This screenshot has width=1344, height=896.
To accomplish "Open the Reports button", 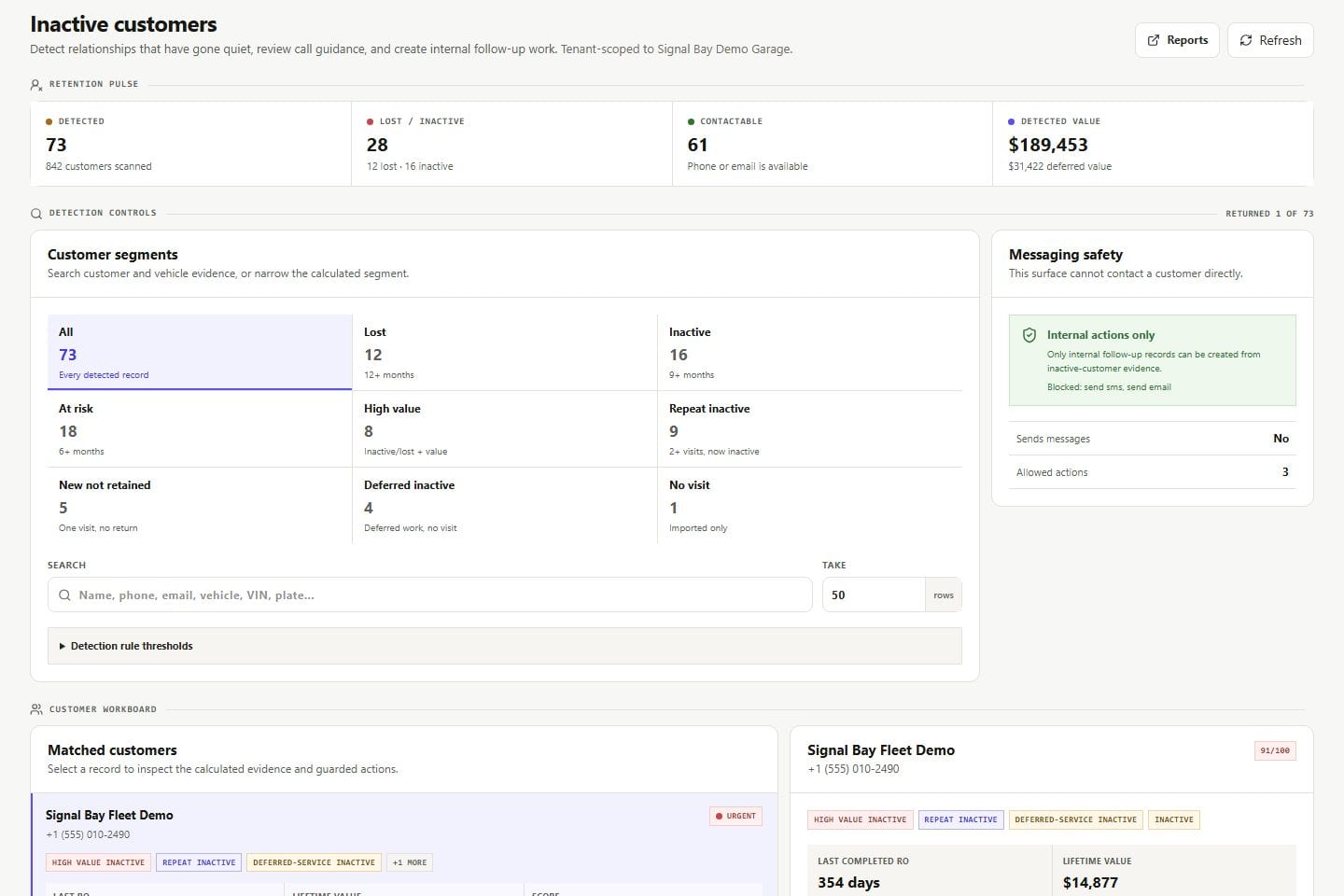I will 1177,40.
